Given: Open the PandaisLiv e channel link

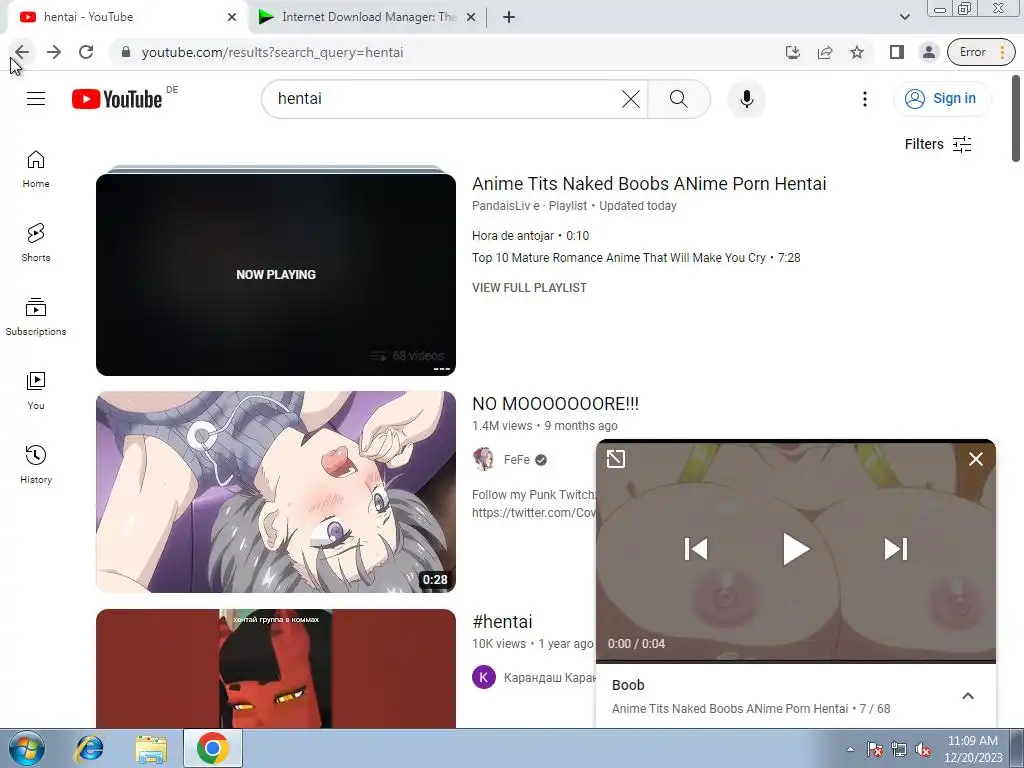Looking at the screenshot, I should coord(505,206).
